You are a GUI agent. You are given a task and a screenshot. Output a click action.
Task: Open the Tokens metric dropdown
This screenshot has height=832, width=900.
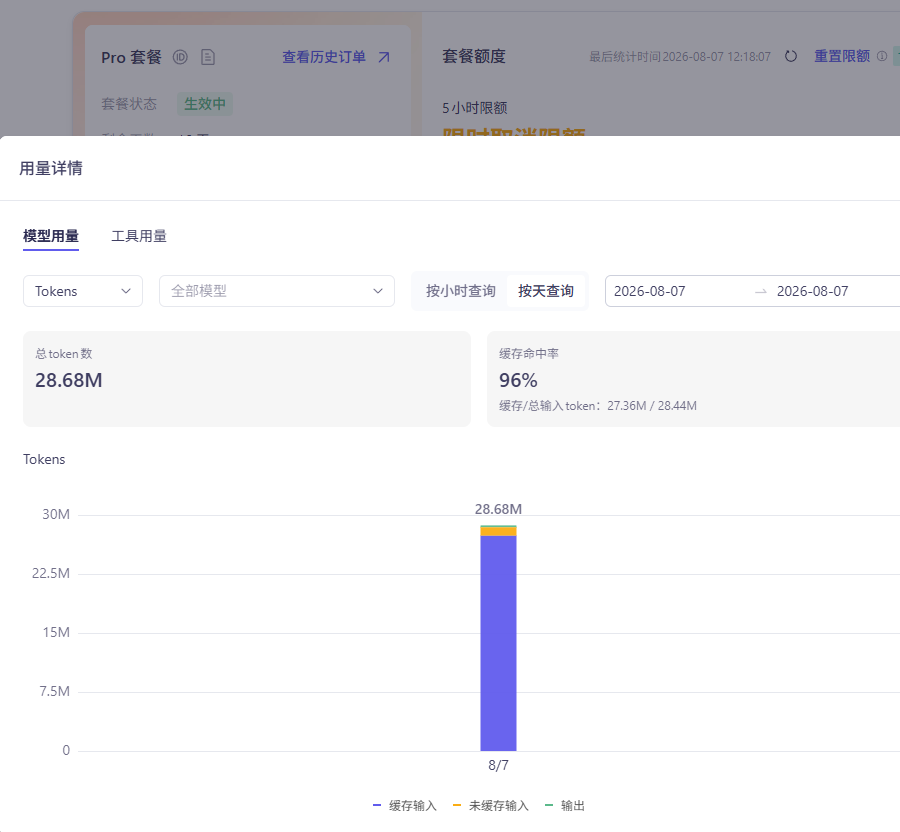tap(83, 291)
